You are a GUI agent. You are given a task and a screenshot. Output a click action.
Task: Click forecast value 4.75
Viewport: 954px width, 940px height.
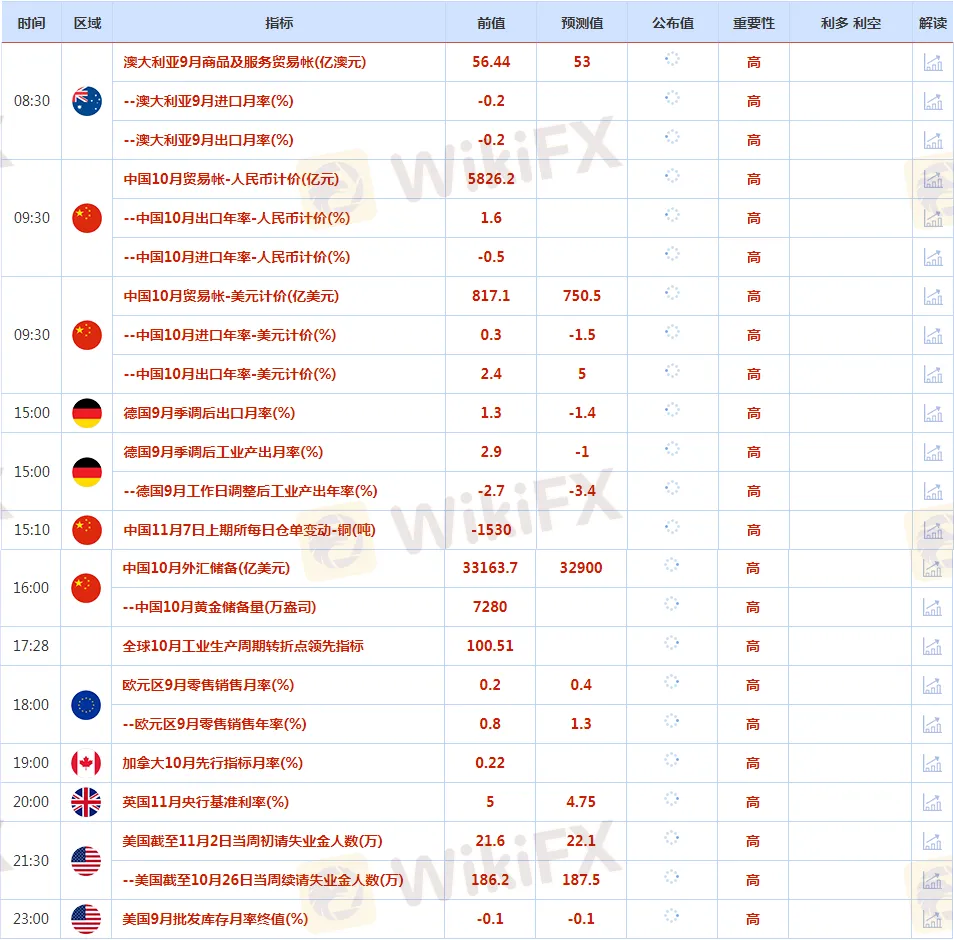click(x=581, y=802)
